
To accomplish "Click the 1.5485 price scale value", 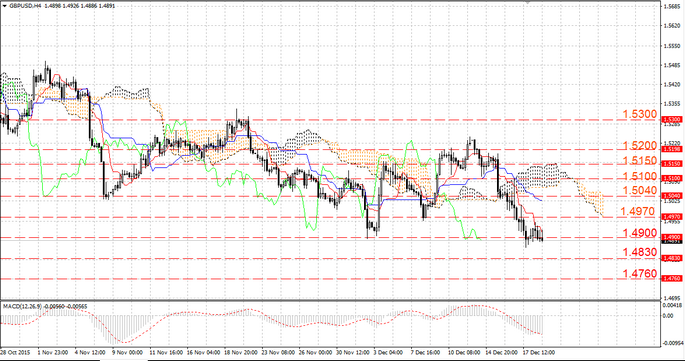I will 673,65.
